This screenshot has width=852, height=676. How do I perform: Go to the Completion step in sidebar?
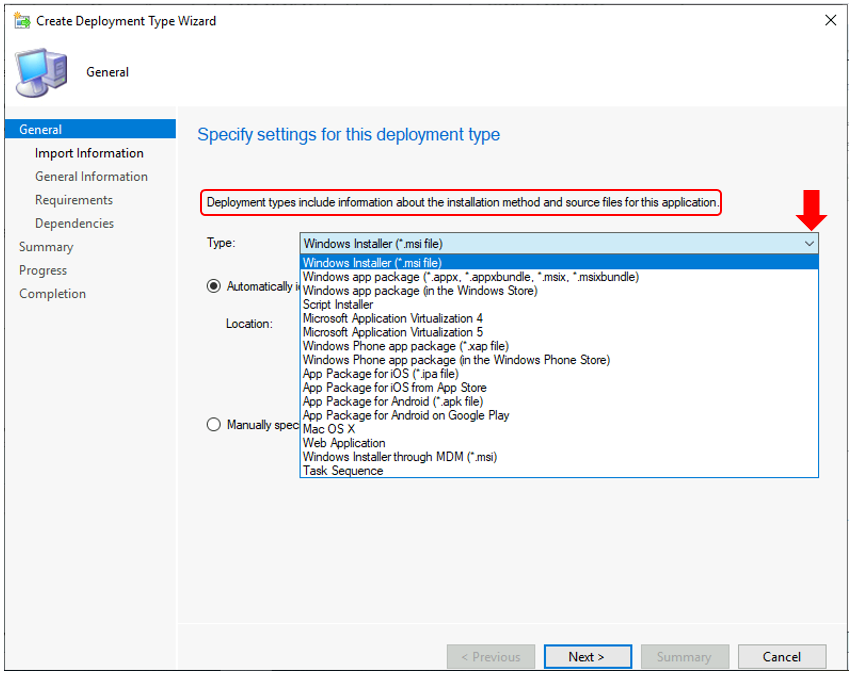click(x=52, y=293)
